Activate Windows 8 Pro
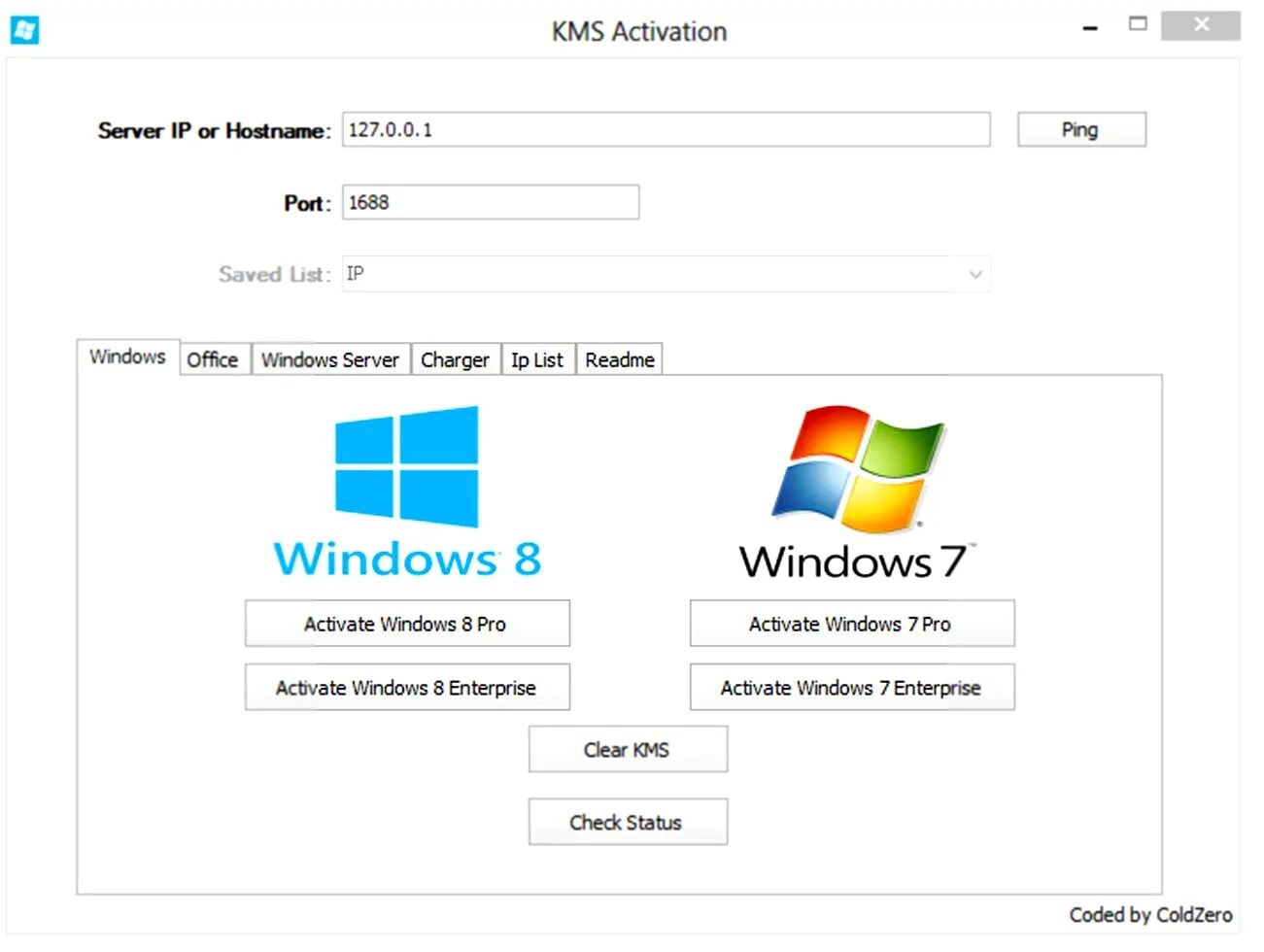The image size is (1264, 952). click(x=407, y=624)
